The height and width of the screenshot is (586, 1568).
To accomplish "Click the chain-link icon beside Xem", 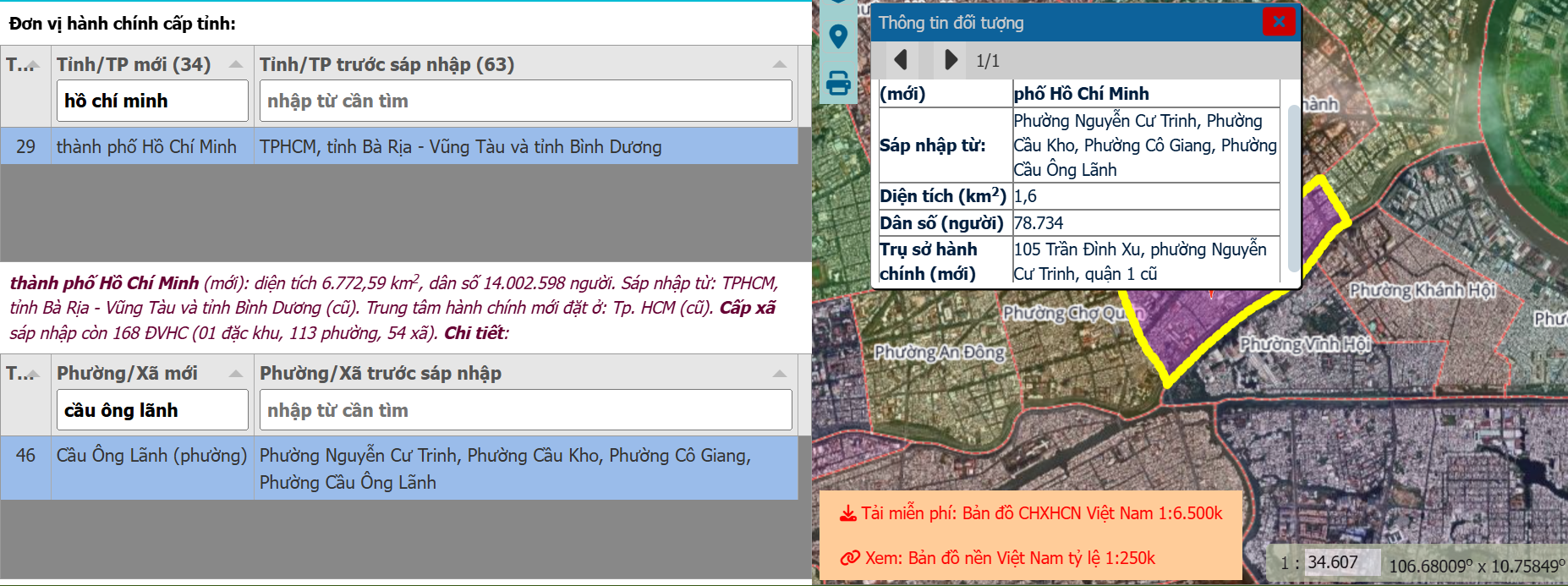I will (849, 558).
